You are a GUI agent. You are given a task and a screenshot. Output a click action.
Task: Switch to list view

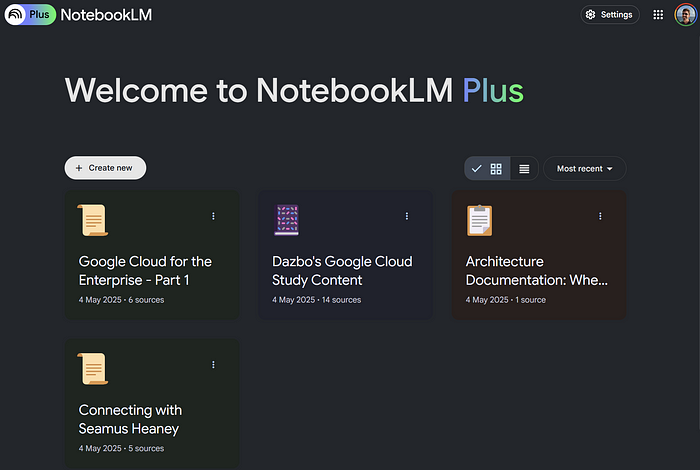[x=524, y=169]
